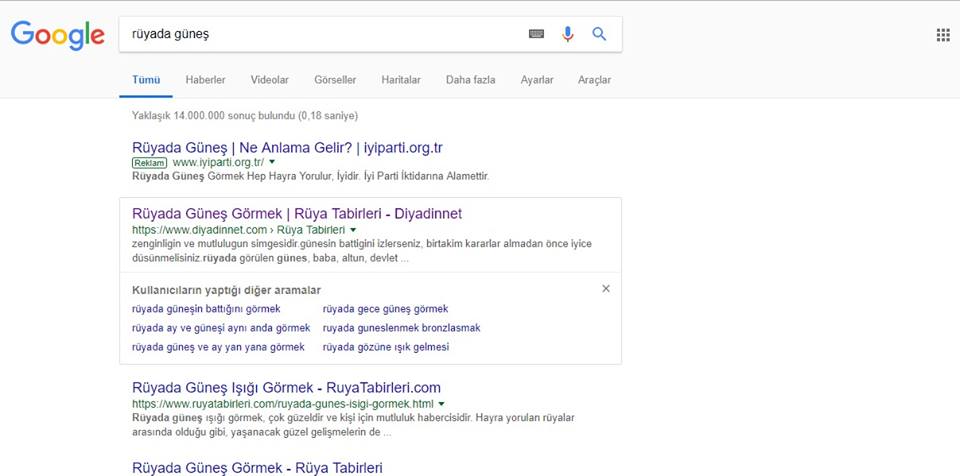Switch to the Haberler tab

tap(205, 80)
